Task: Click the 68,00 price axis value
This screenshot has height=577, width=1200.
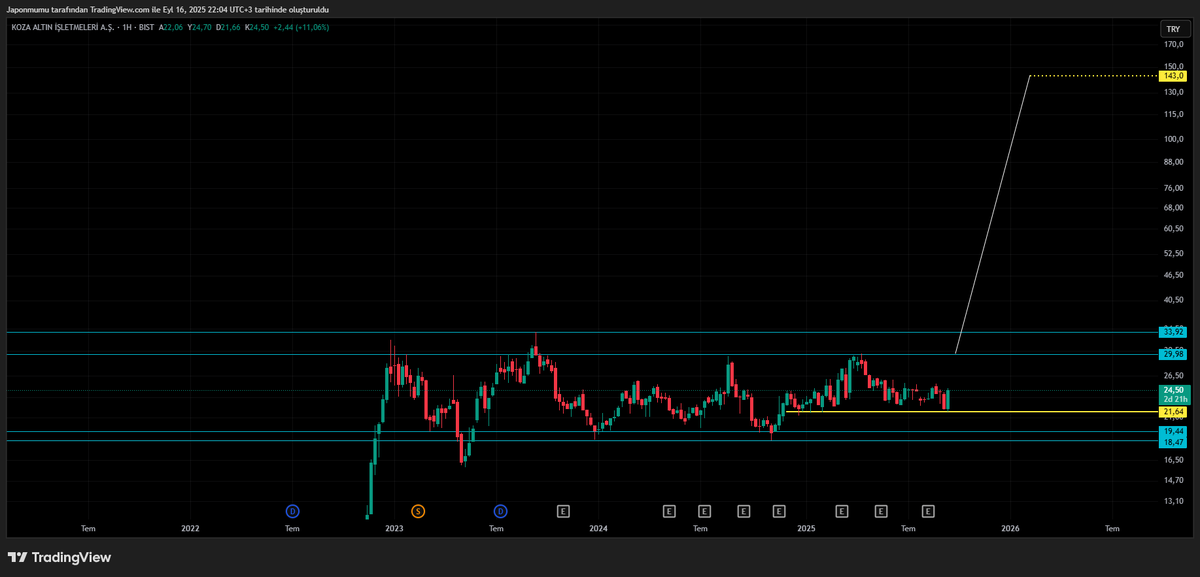Action: [1173, 208]
